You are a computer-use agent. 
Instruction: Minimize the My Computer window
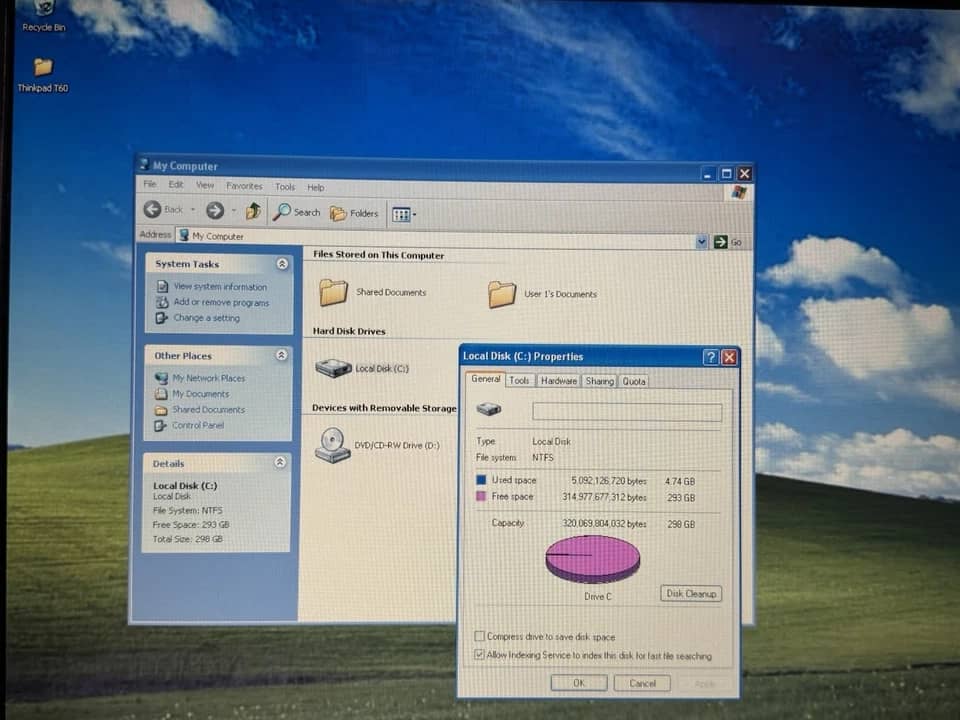[x=708, y=173]
